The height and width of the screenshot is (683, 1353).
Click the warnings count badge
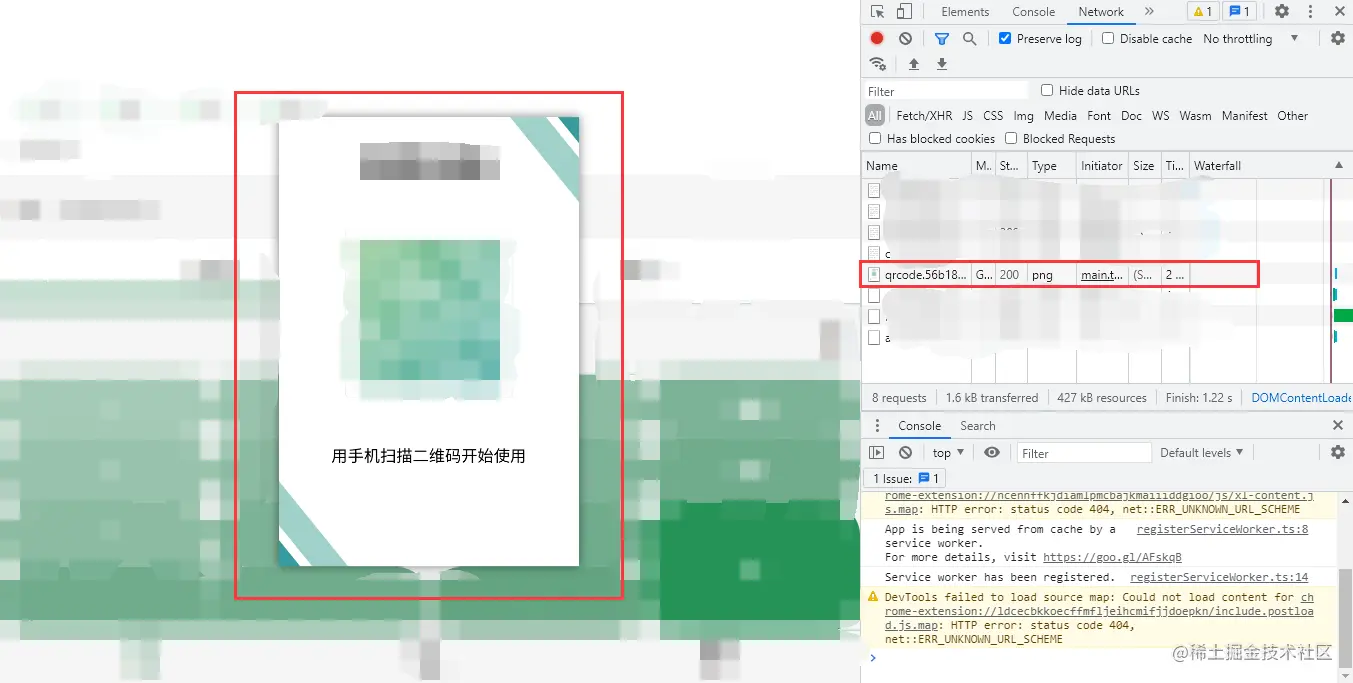pyautogui.click(x=1202, y=12)
